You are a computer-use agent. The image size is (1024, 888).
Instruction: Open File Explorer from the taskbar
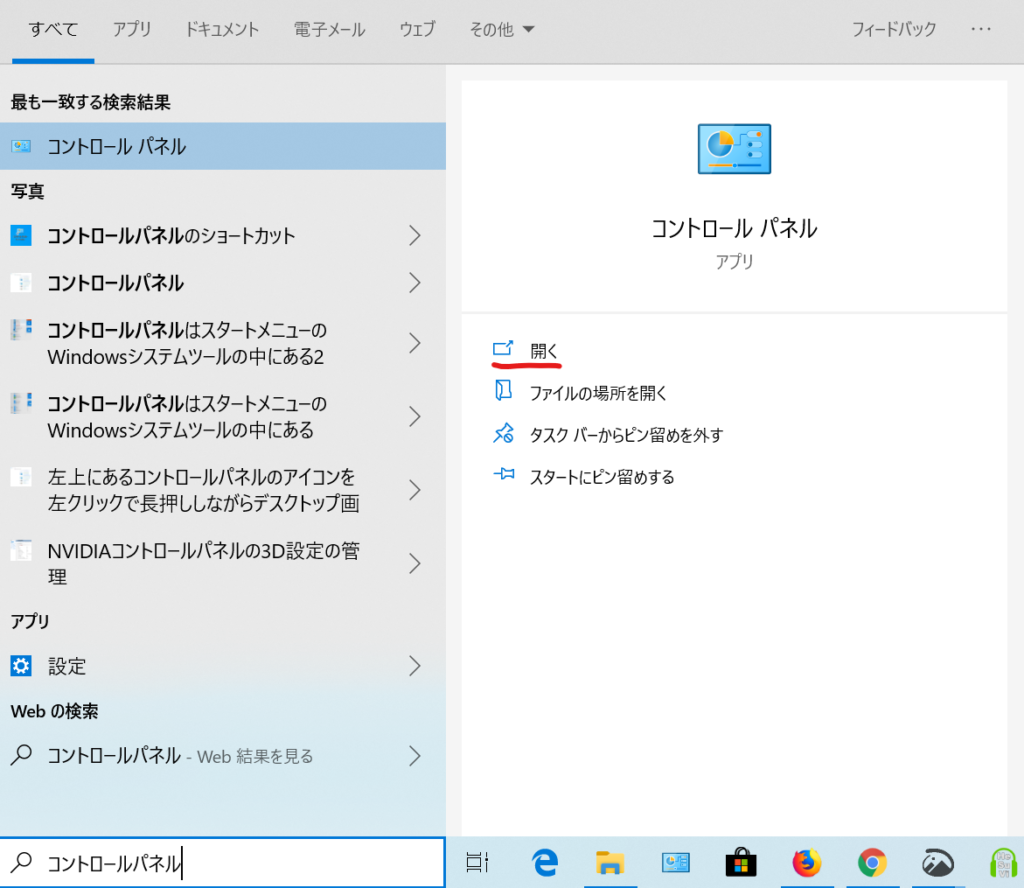pyautogui.click(x=610, y=862)
